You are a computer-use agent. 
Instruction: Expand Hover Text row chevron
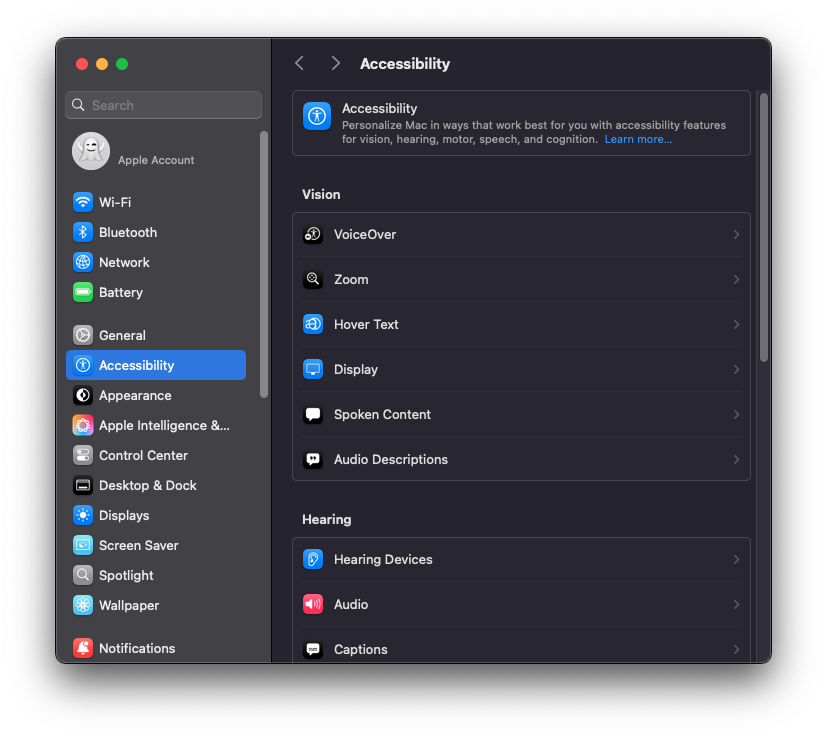coord(736,324)
